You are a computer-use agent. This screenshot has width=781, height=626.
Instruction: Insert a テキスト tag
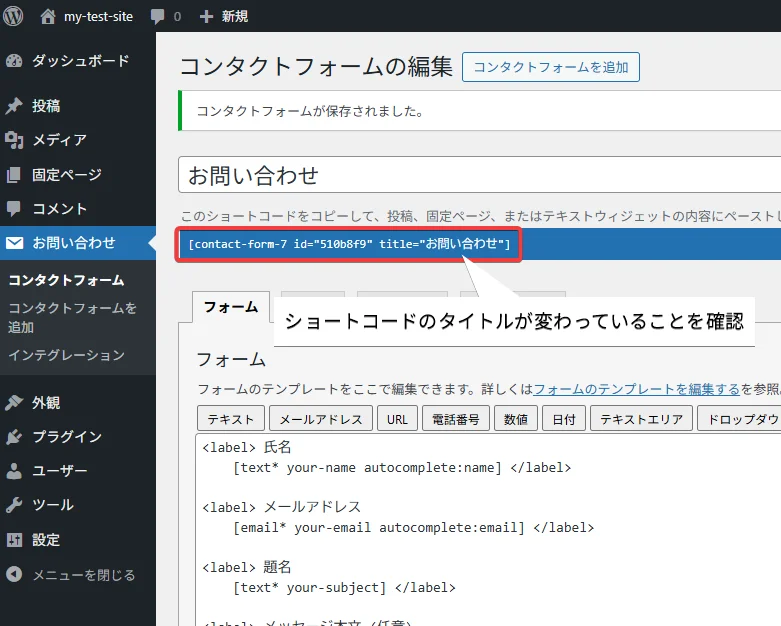point(231,419)
